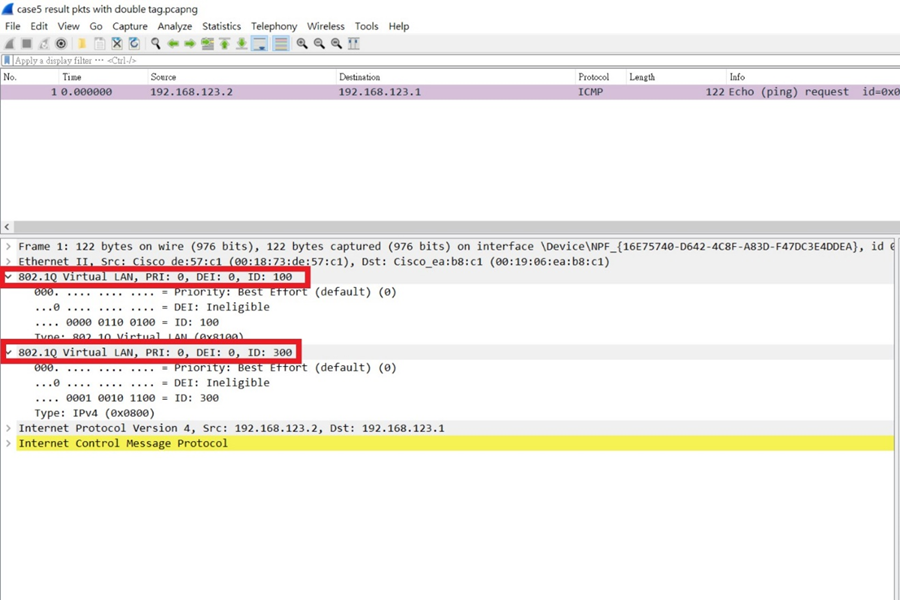The image size is (900, 600).
Task: Open the Capture menu
Action: [x=130, y=26]
